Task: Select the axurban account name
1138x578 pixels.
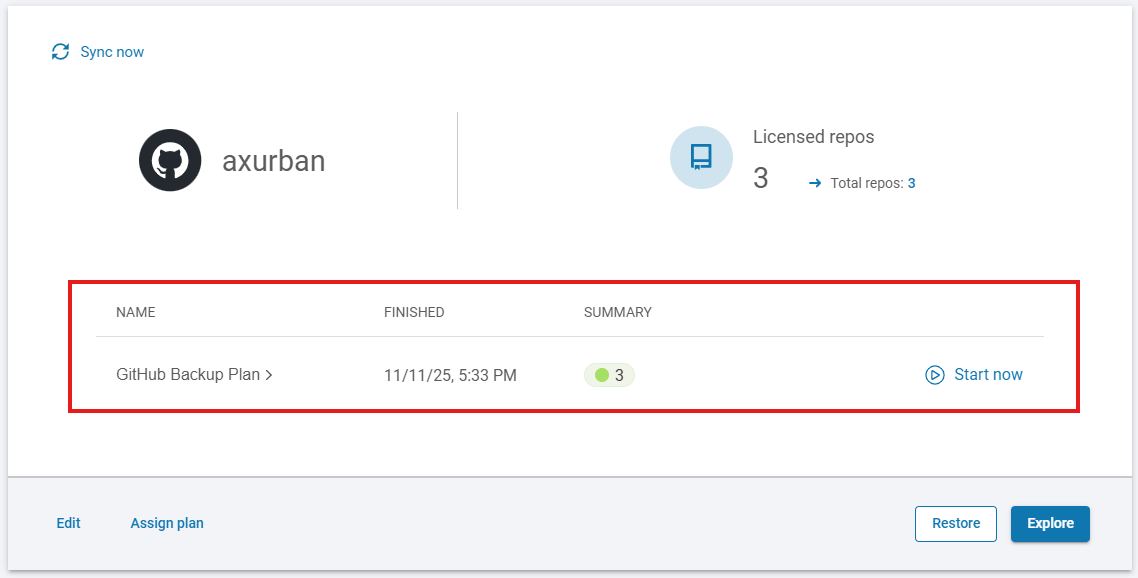Action: pos(273,161)
